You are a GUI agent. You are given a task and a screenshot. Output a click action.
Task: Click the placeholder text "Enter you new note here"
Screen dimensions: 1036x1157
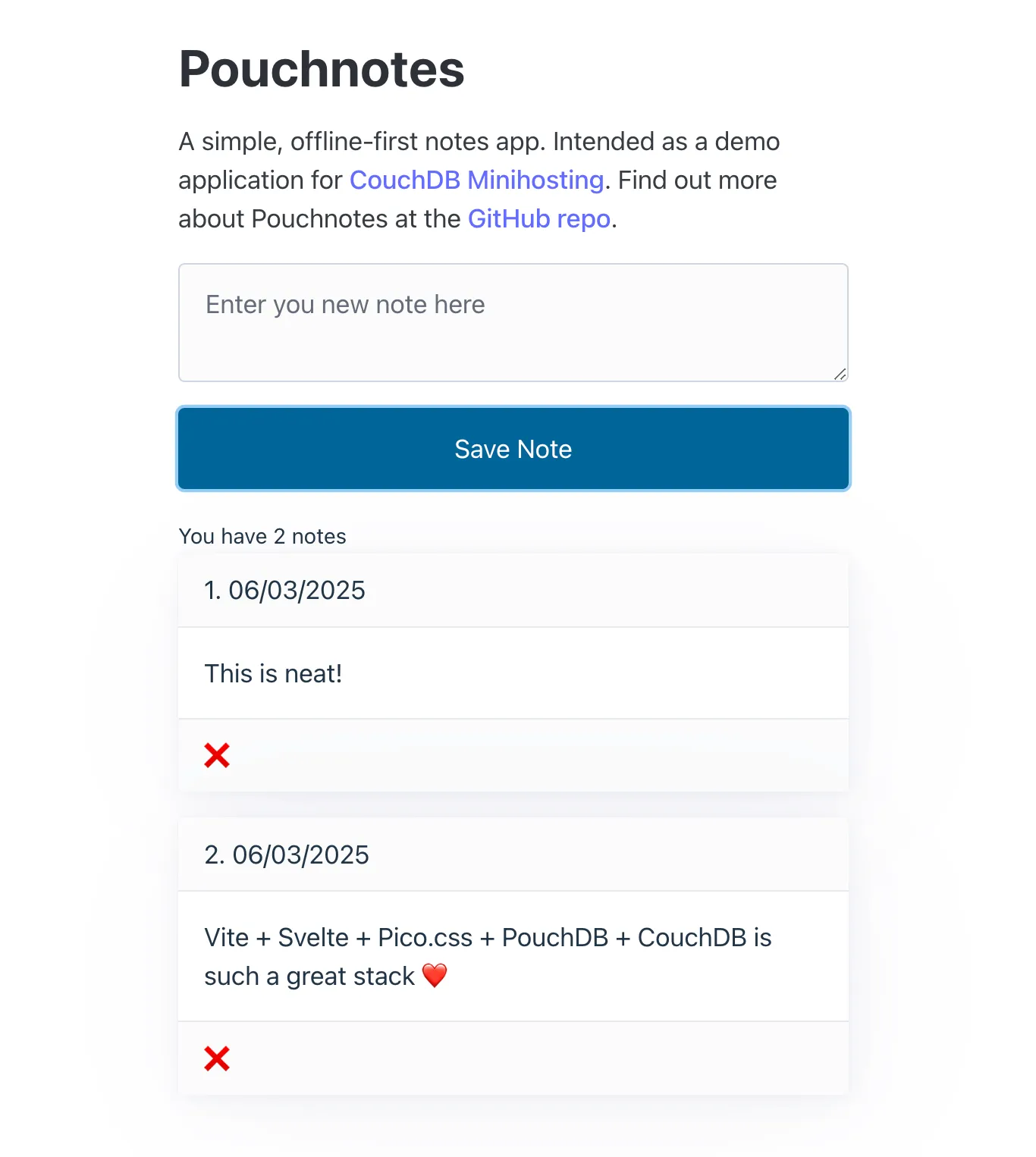tap(344, 305)
